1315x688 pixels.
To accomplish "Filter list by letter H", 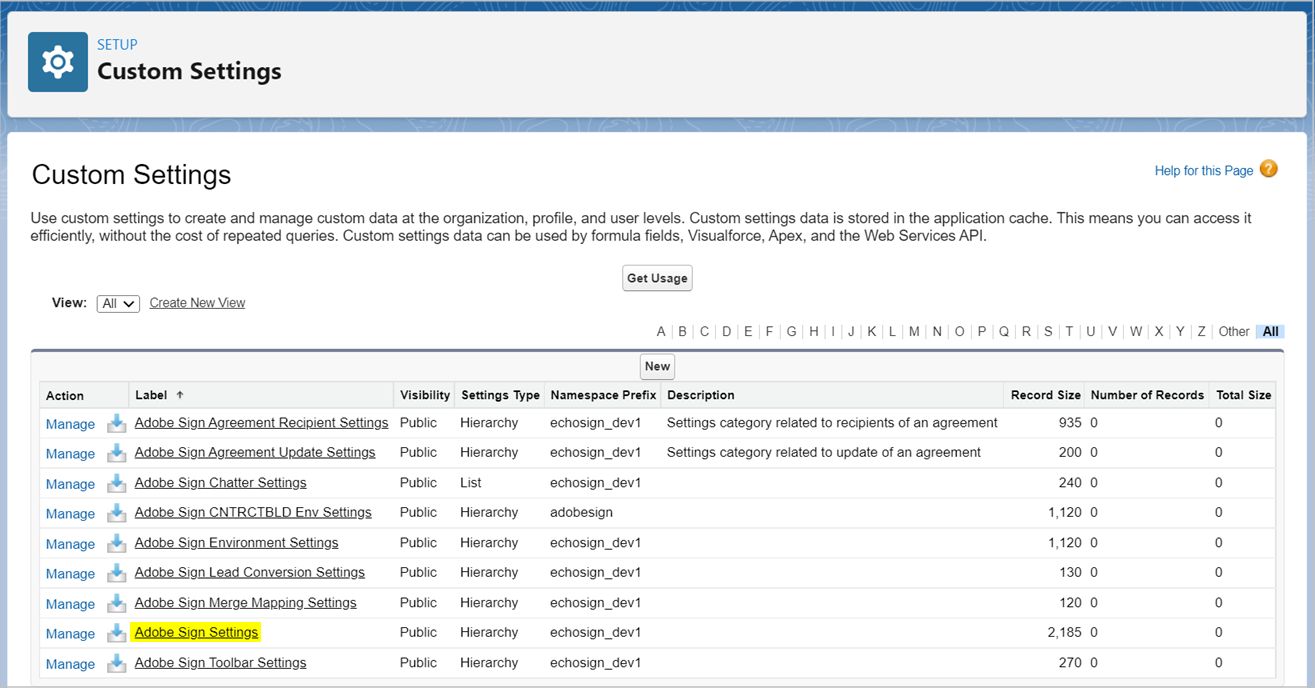I will (x=814, y=332).
